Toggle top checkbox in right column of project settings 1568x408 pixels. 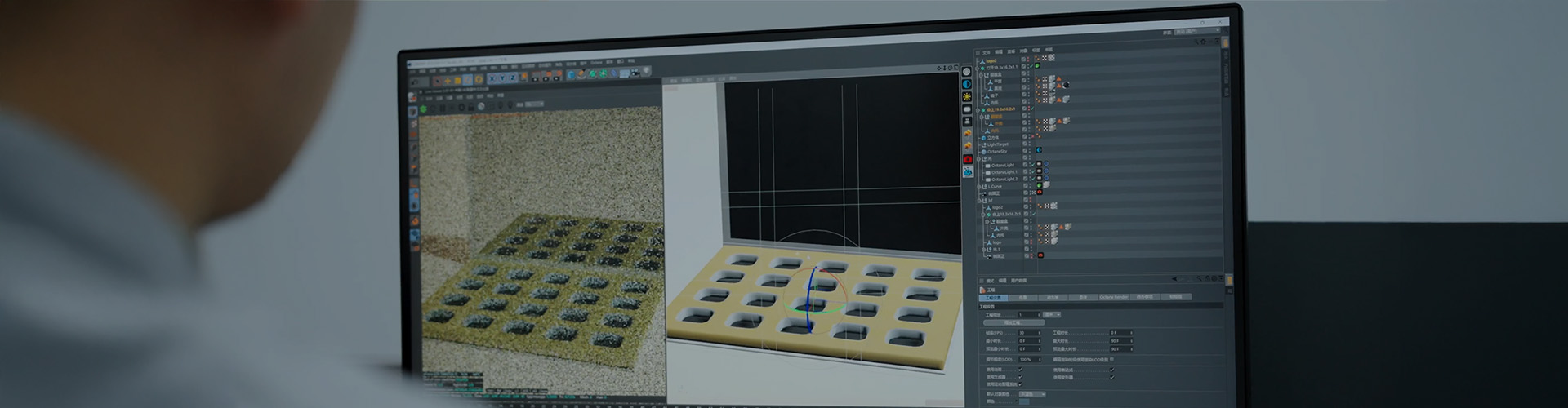pyautogui.click(x=1111, y=370)
